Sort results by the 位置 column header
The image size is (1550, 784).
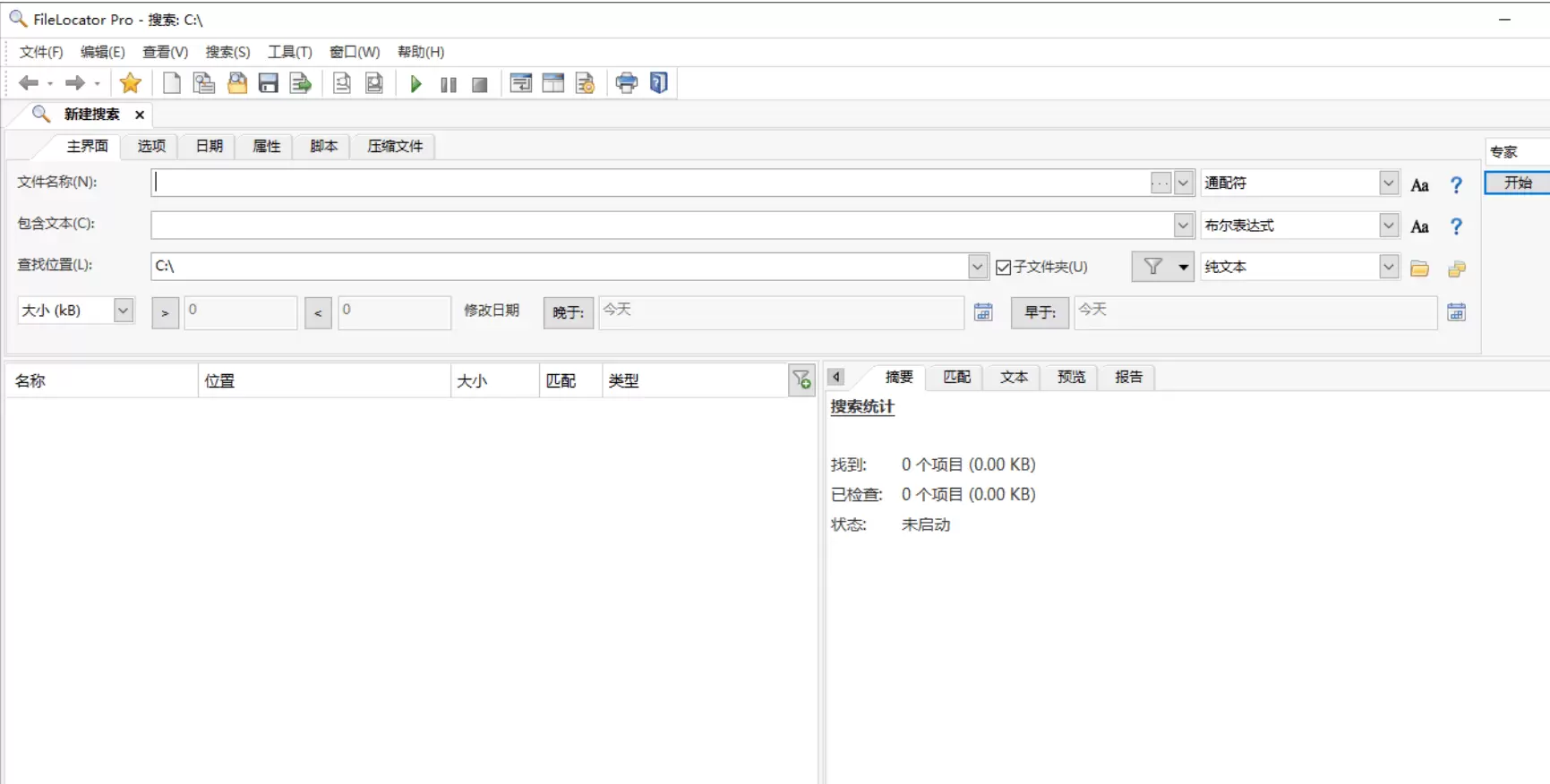click(323, 380)
